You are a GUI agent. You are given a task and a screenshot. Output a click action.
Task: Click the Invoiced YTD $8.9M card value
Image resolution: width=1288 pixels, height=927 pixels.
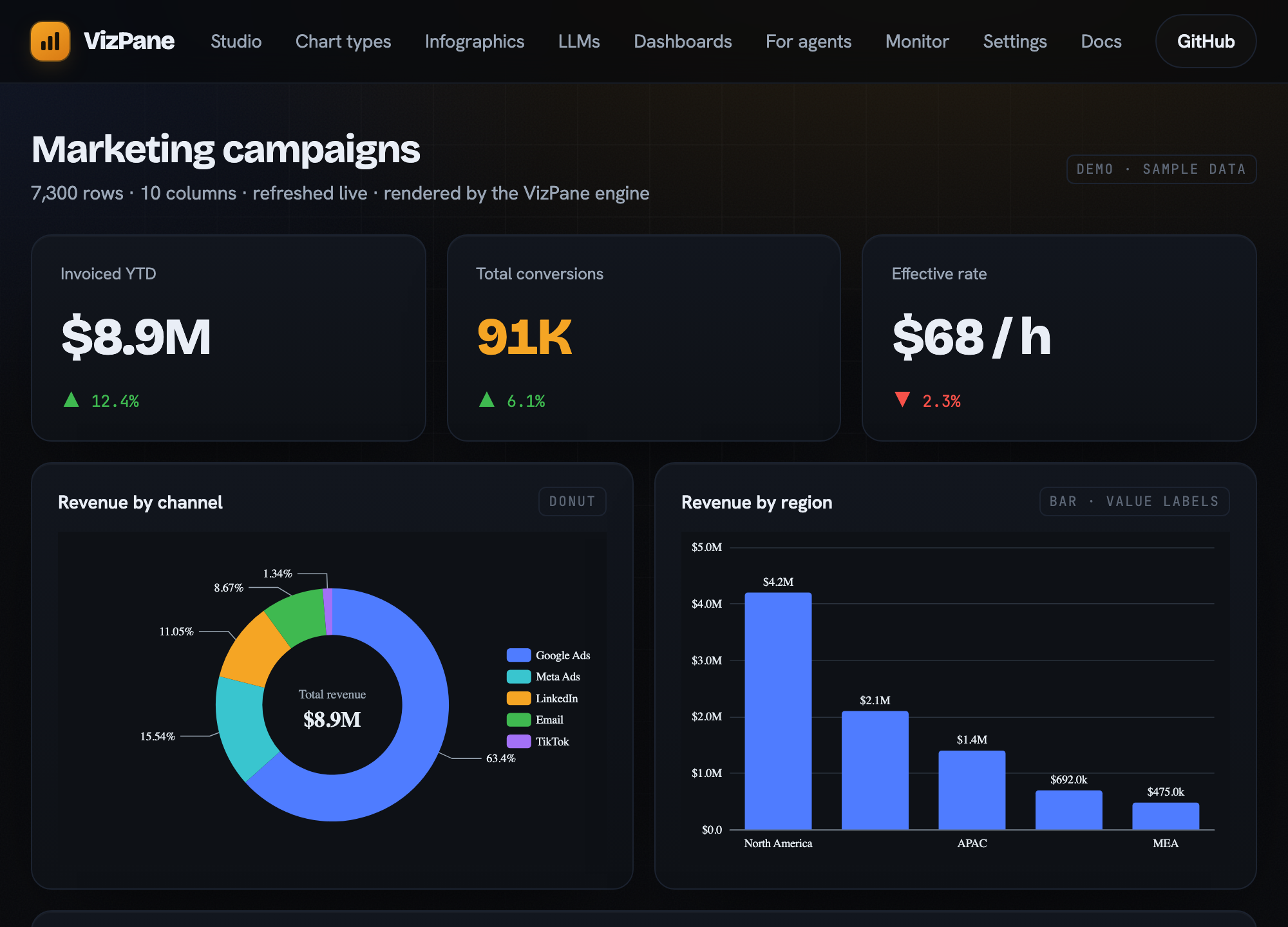coord(136,337)
